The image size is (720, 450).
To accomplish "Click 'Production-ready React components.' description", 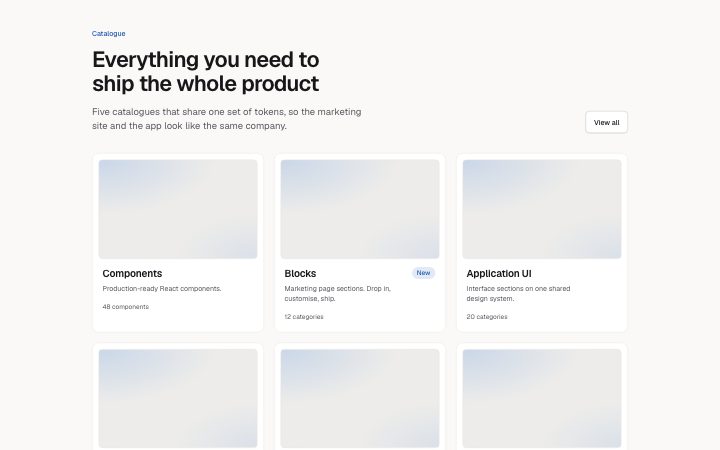I will point(162,288).
